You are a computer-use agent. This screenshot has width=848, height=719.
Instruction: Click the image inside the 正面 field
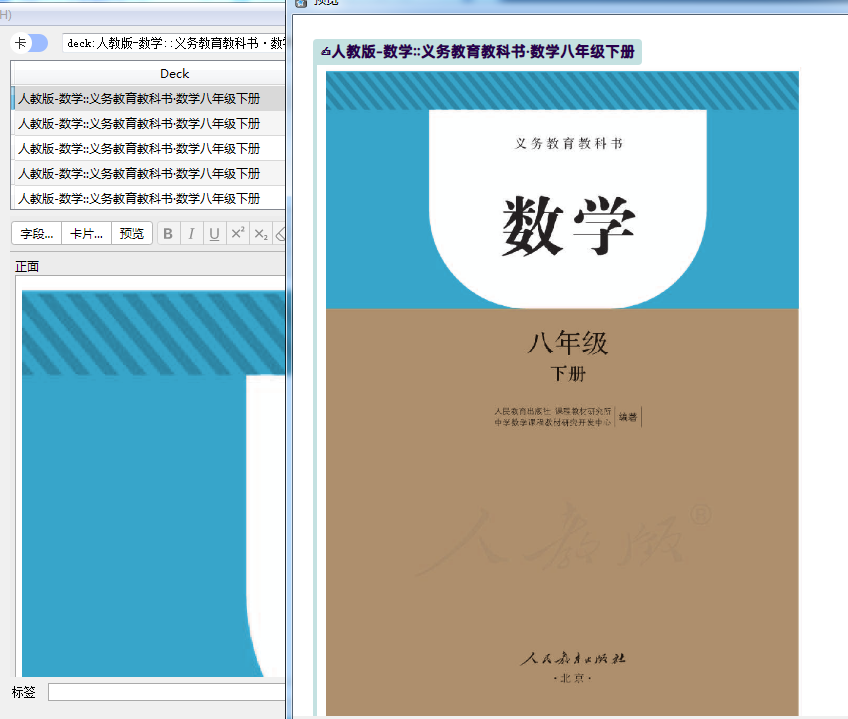point(154,483)
